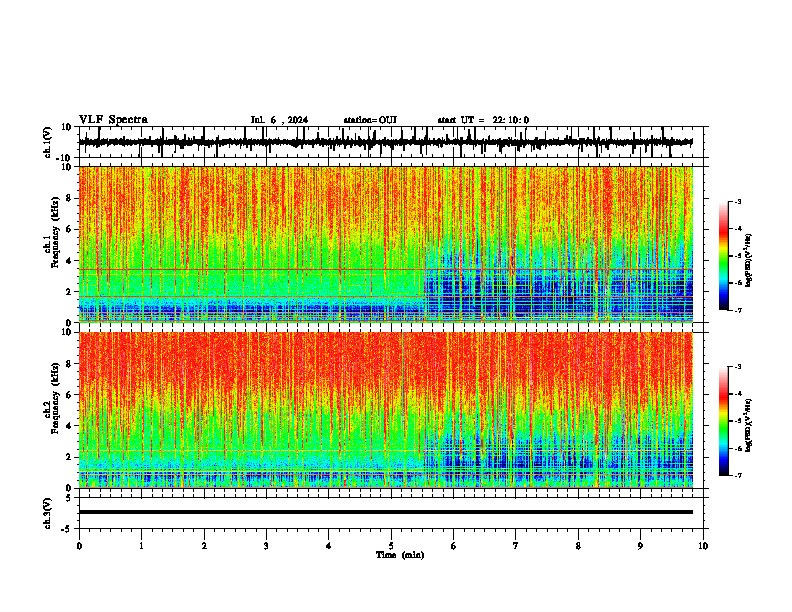Screen dimensions: 792x612
Task: Click the 'station=OUI' header label
Action: [x=370, y=120]
